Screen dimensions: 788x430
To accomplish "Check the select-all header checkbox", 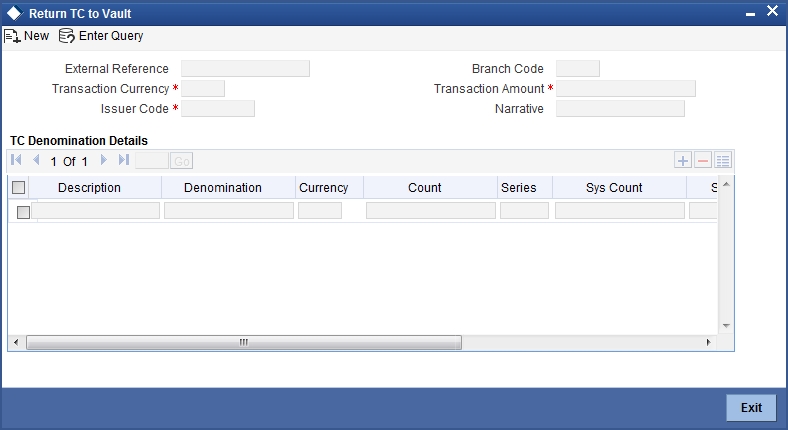I will point(19,187).
